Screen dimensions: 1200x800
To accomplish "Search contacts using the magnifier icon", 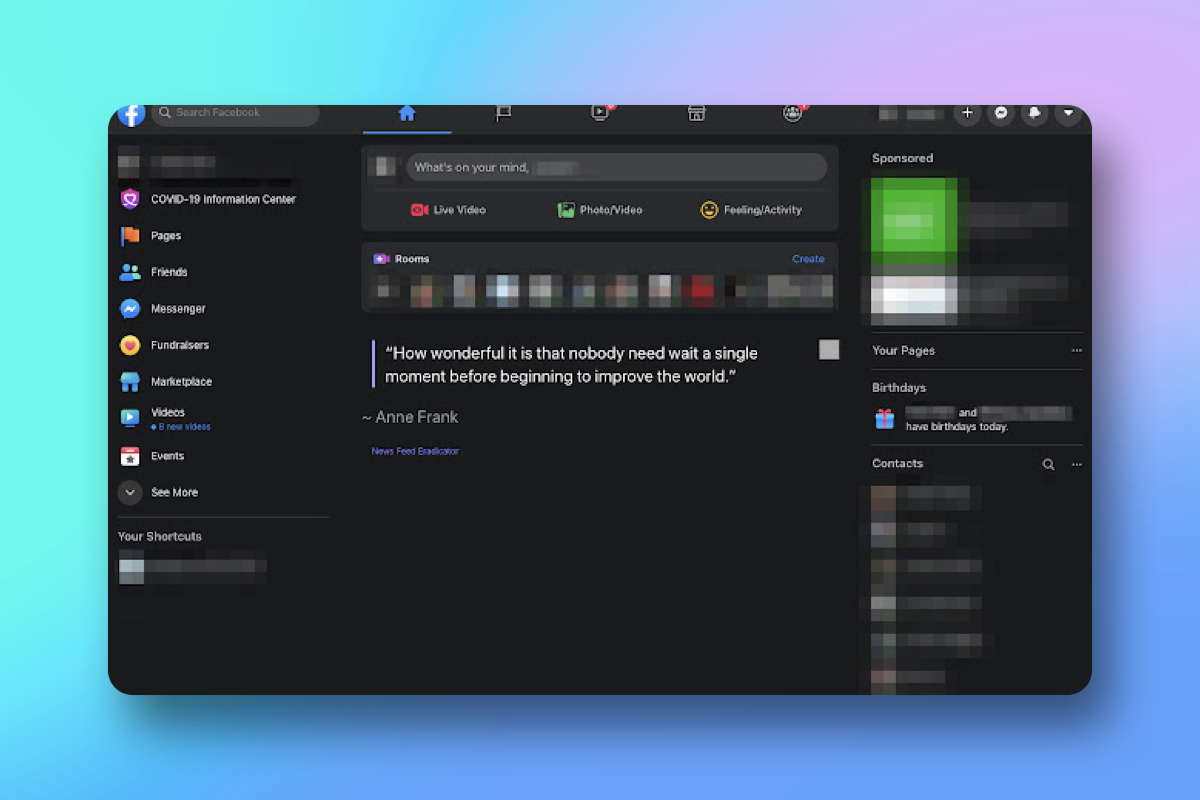I will (1048, 464).
